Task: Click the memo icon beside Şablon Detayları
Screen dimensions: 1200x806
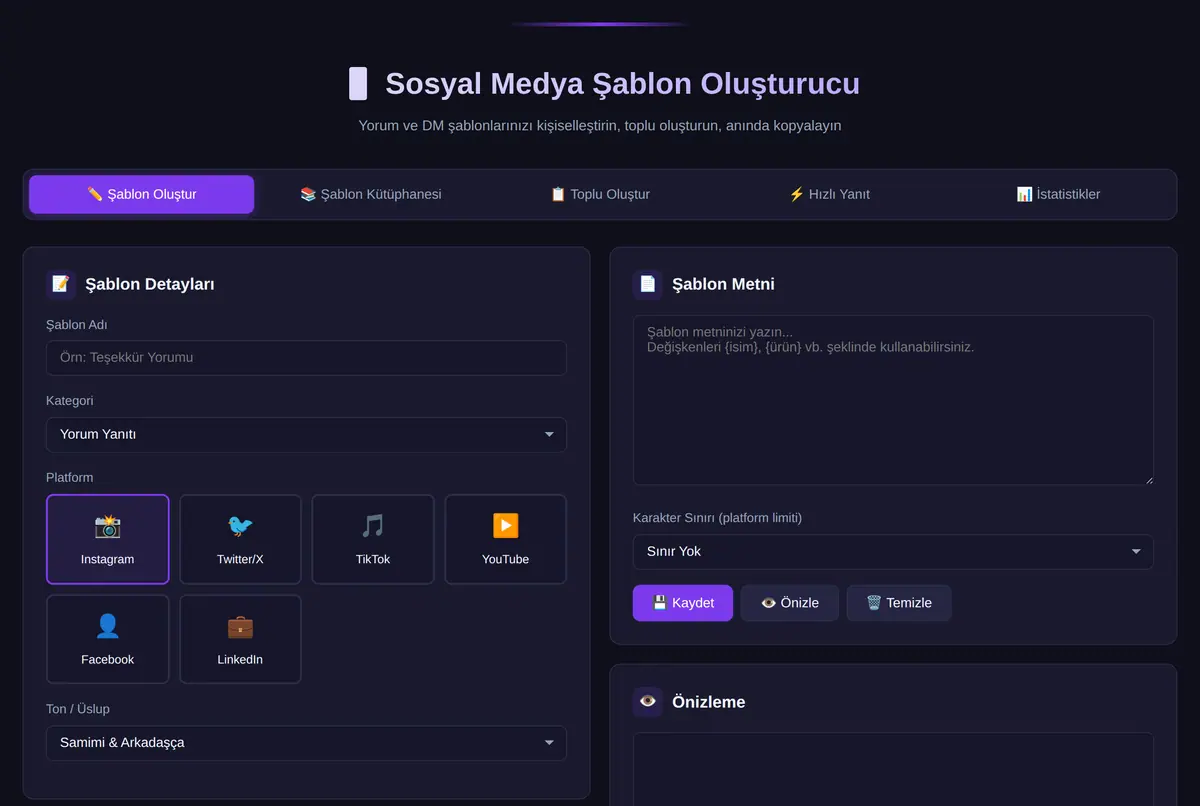Action: pyautogui.click(x=61, y=284)
